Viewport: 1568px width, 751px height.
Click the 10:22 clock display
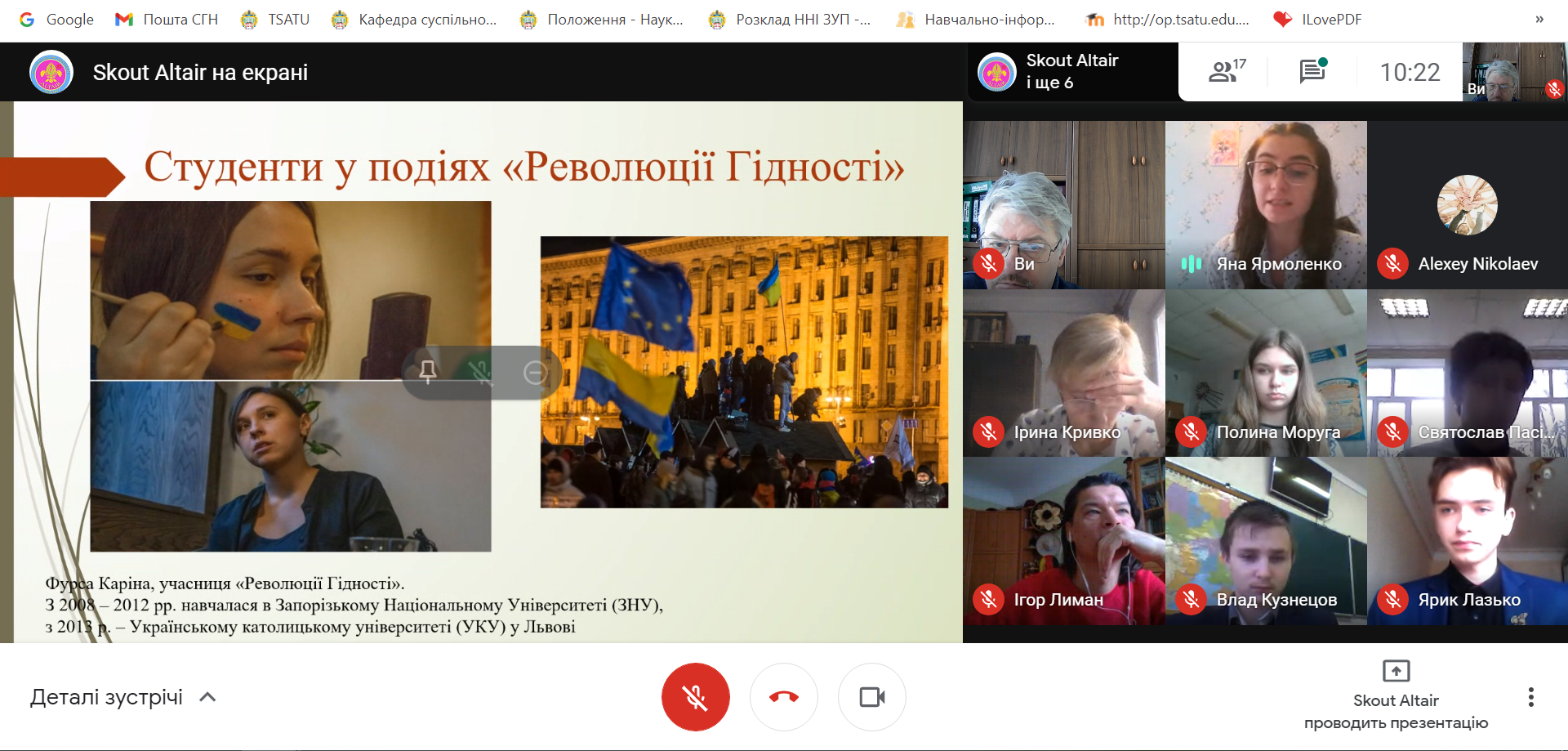pyautogui.click(x=1410, y=73)
